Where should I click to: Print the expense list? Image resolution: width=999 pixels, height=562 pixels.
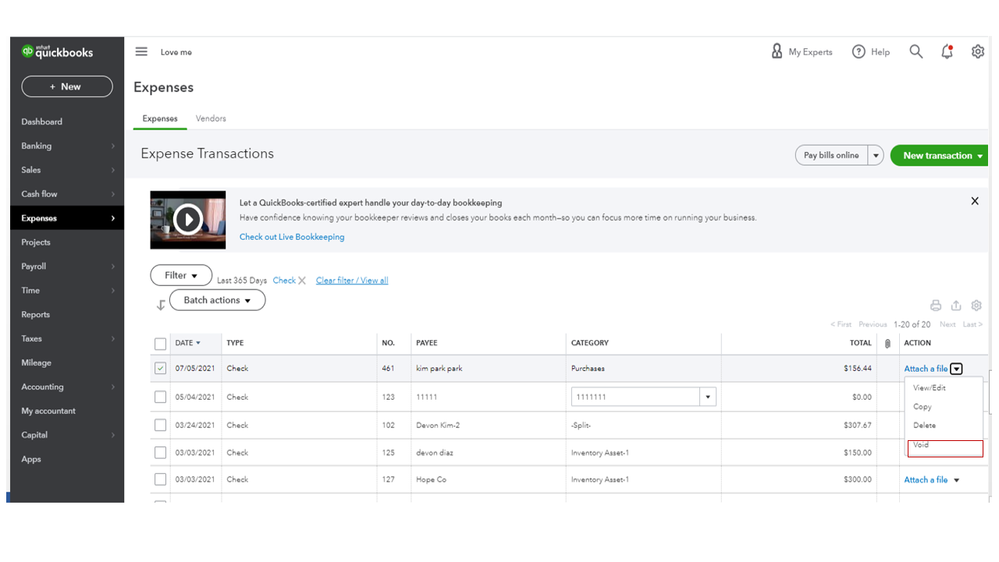pyautogui.click(x=935, y=305)
